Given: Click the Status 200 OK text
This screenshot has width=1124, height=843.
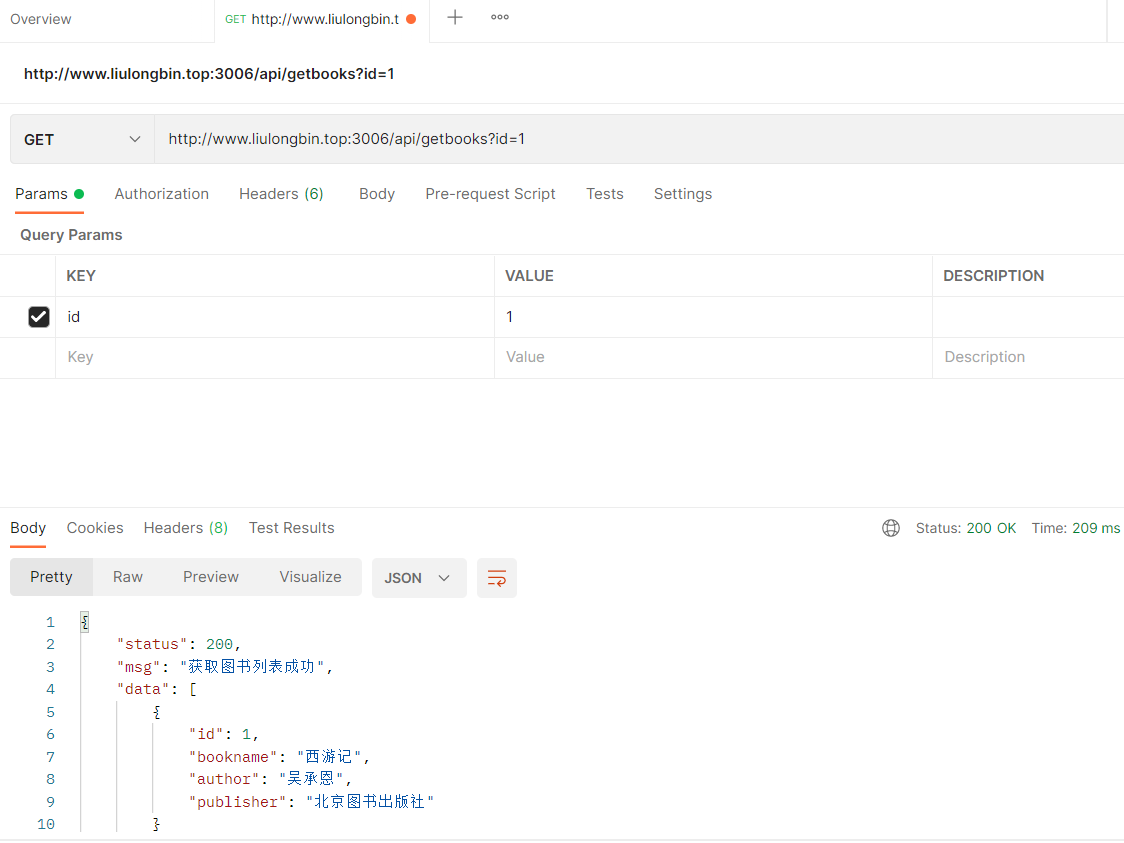Looking at the screenshot, I should (966, 528).
